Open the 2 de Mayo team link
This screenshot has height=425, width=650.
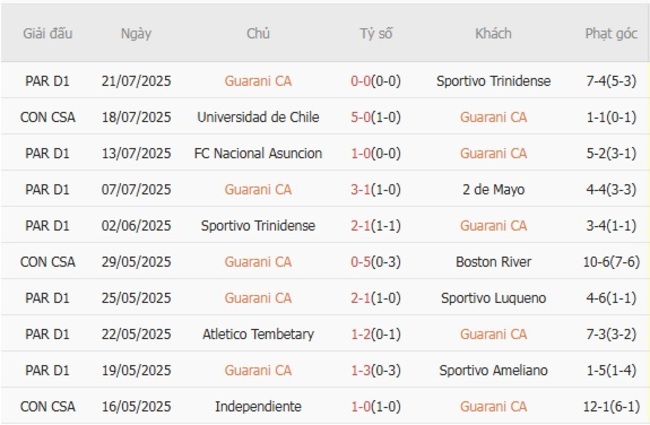(x=493, y=189)
